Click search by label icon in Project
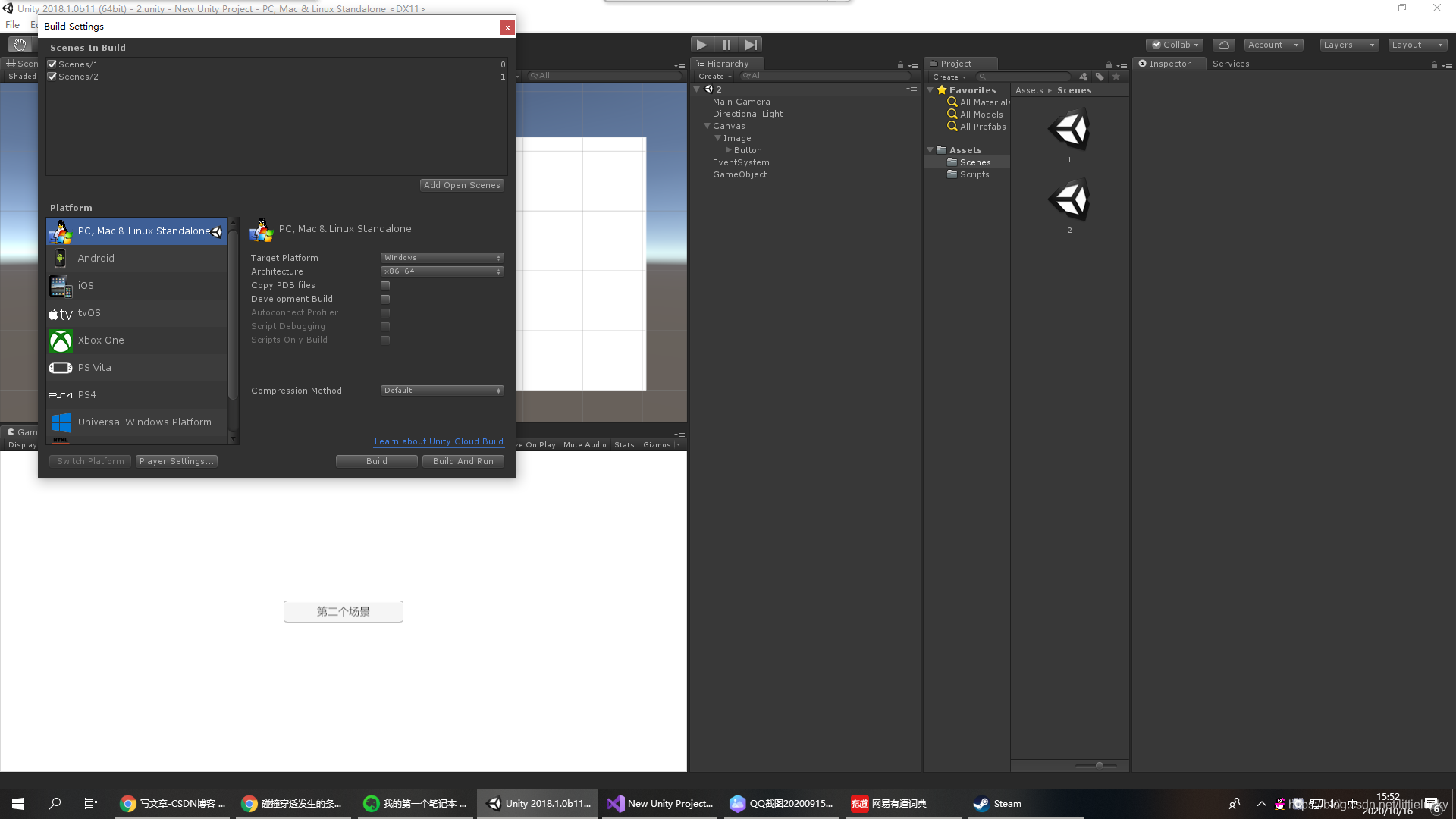This screenshot has height=819, width=1456. tap(1100, 77)
